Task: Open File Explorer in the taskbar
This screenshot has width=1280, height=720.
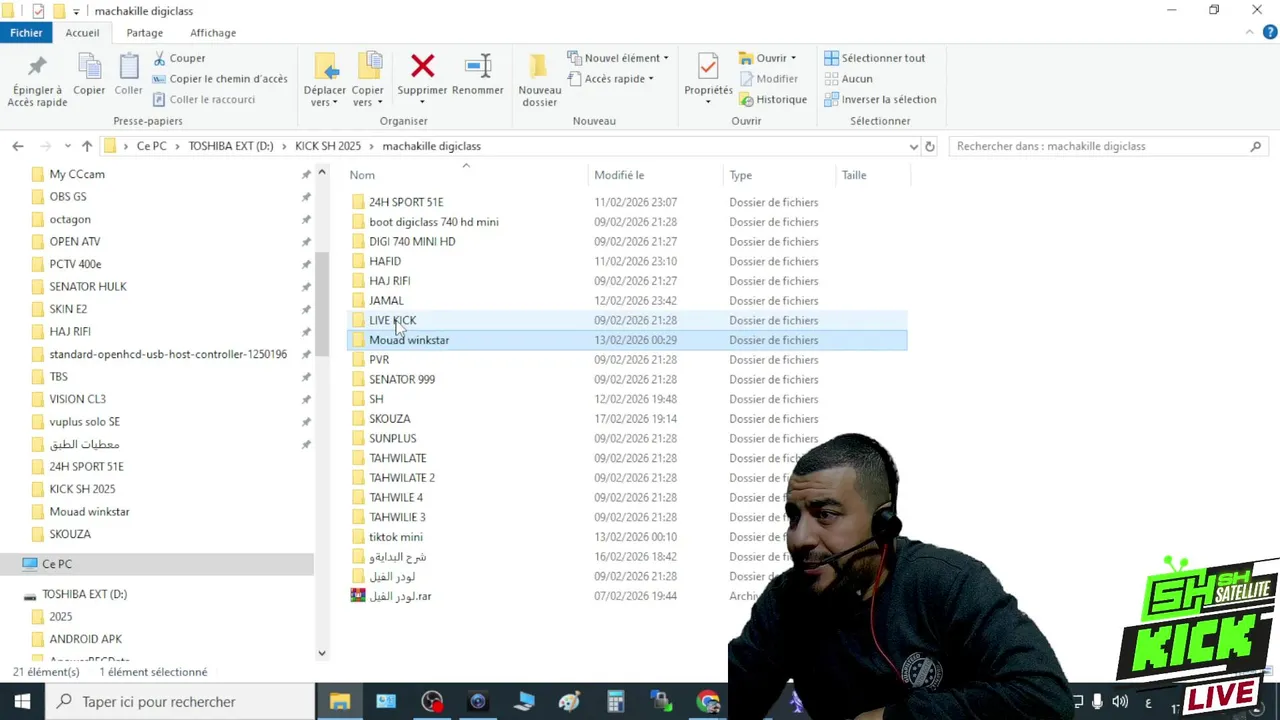Action: [340, 702]
